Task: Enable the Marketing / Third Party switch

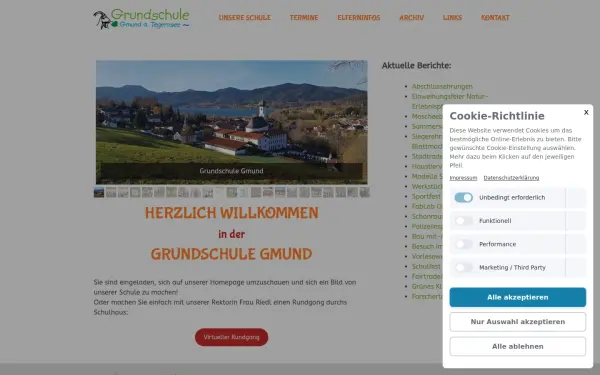Action: (x=463, y=267)
